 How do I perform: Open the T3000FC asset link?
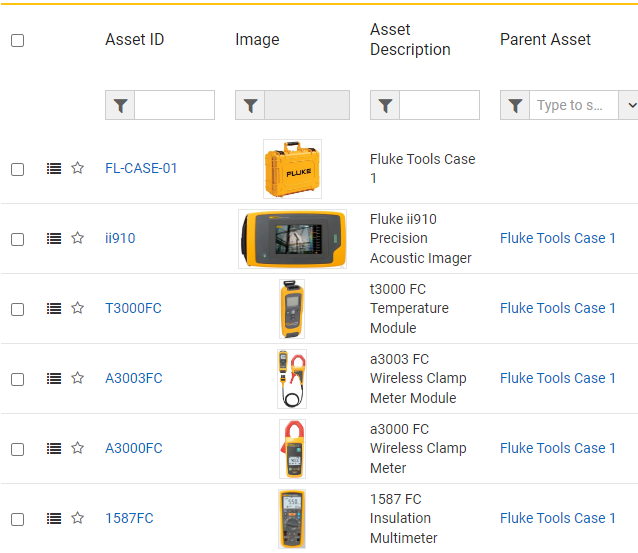[x=133, y=308]
